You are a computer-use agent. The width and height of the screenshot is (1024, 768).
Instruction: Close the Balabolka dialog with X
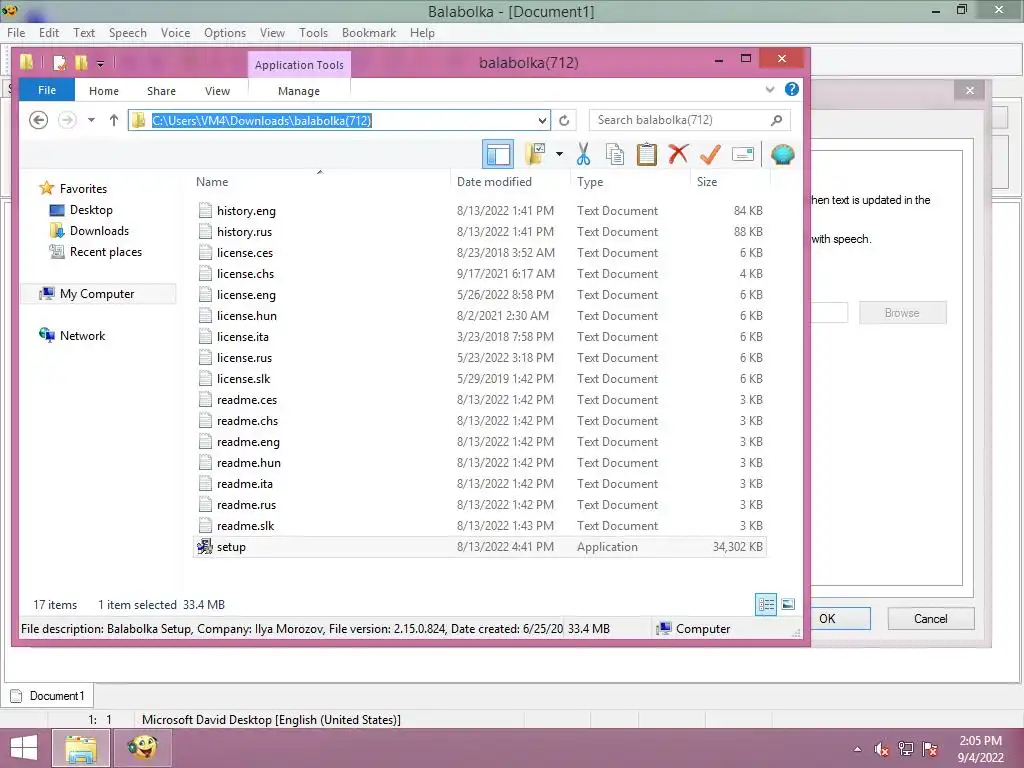point(970,90)
